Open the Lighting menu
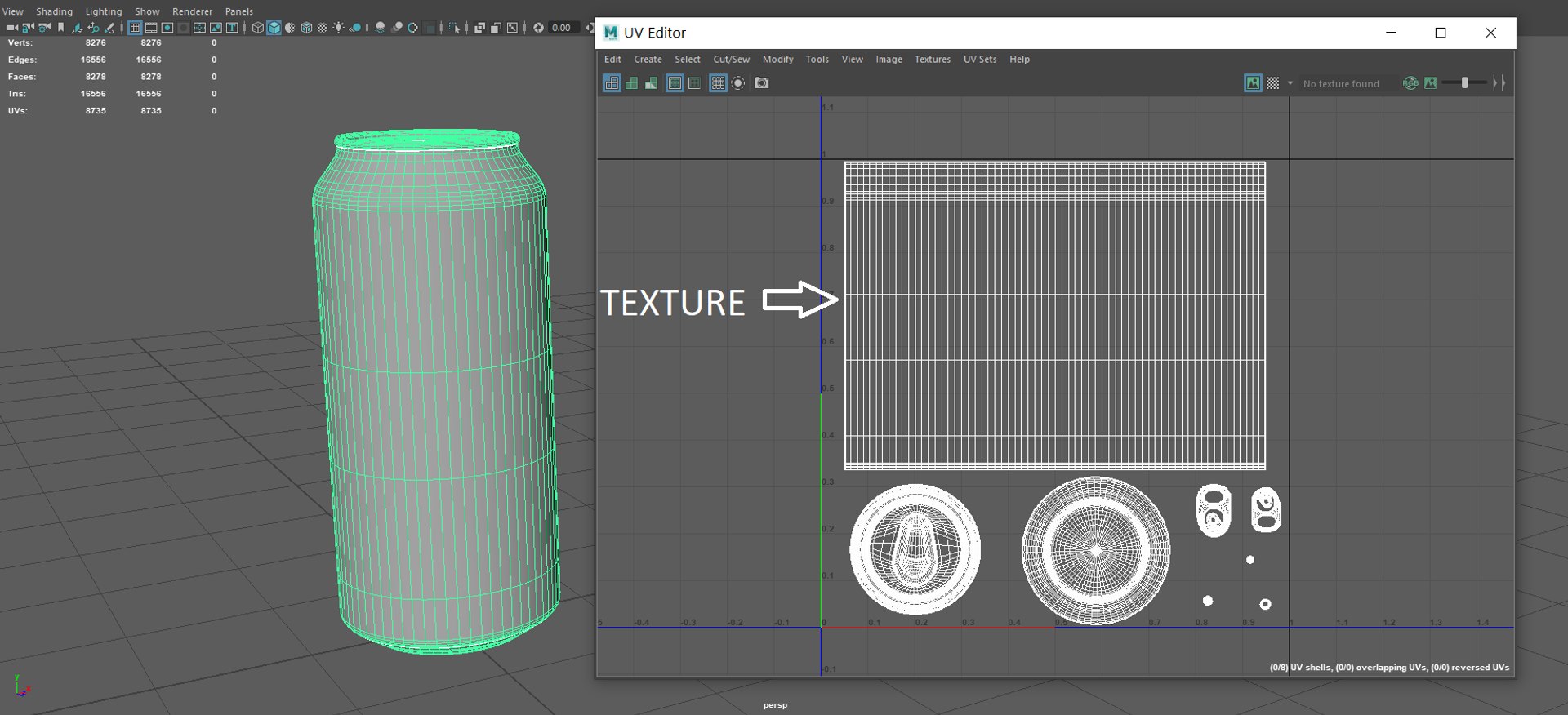This screenshot has height=715, width=1568. (104, 11)
